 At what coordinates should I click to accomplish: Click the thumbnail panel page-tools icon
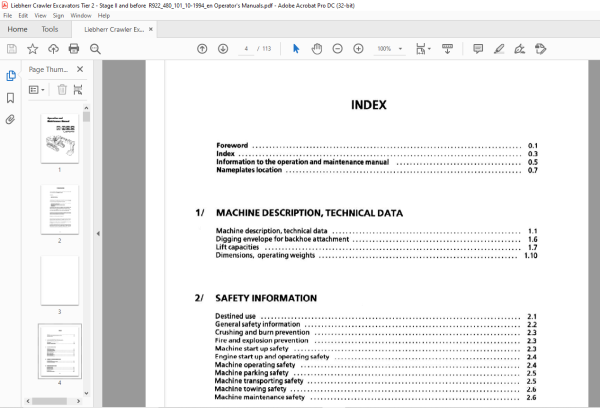(78, 90)
